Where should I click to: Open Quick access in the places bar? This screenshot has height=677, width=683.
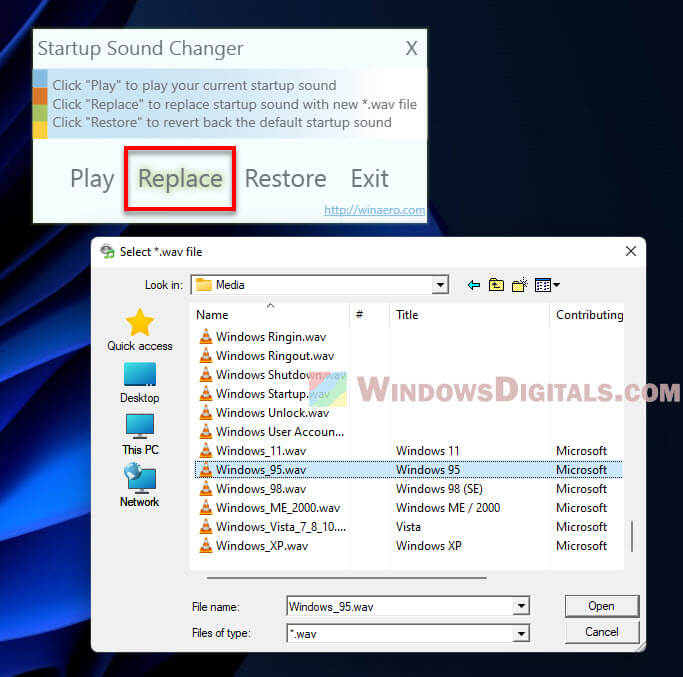(x=140, y=330)
